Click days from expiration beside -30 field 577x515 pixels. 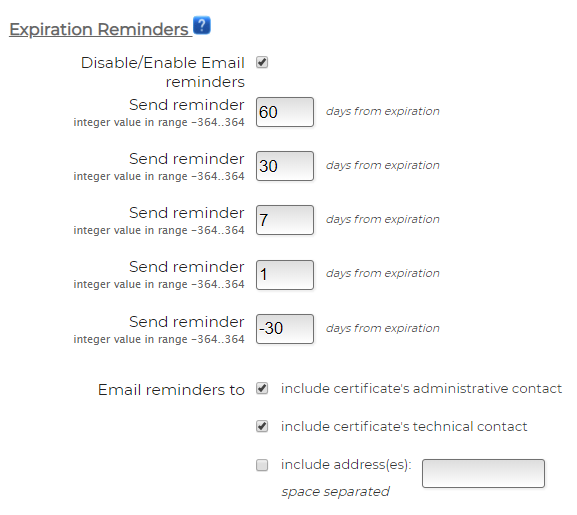click(x=383, y=328)
